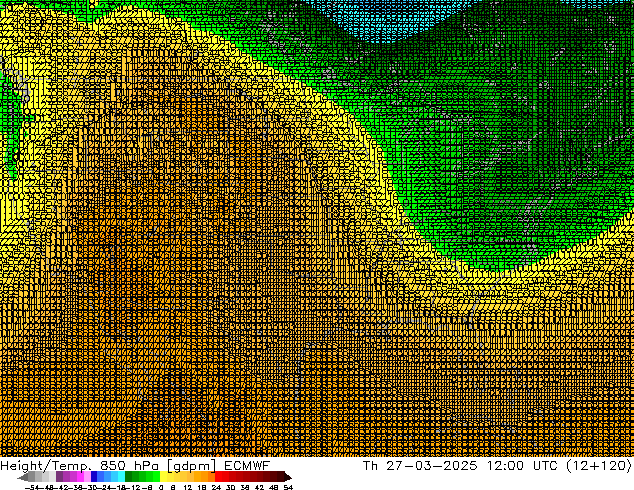The width and height of the screenshot is (634, 490).
Task: Click the "(12+120)" forecast offset
Action: point(599,466)
